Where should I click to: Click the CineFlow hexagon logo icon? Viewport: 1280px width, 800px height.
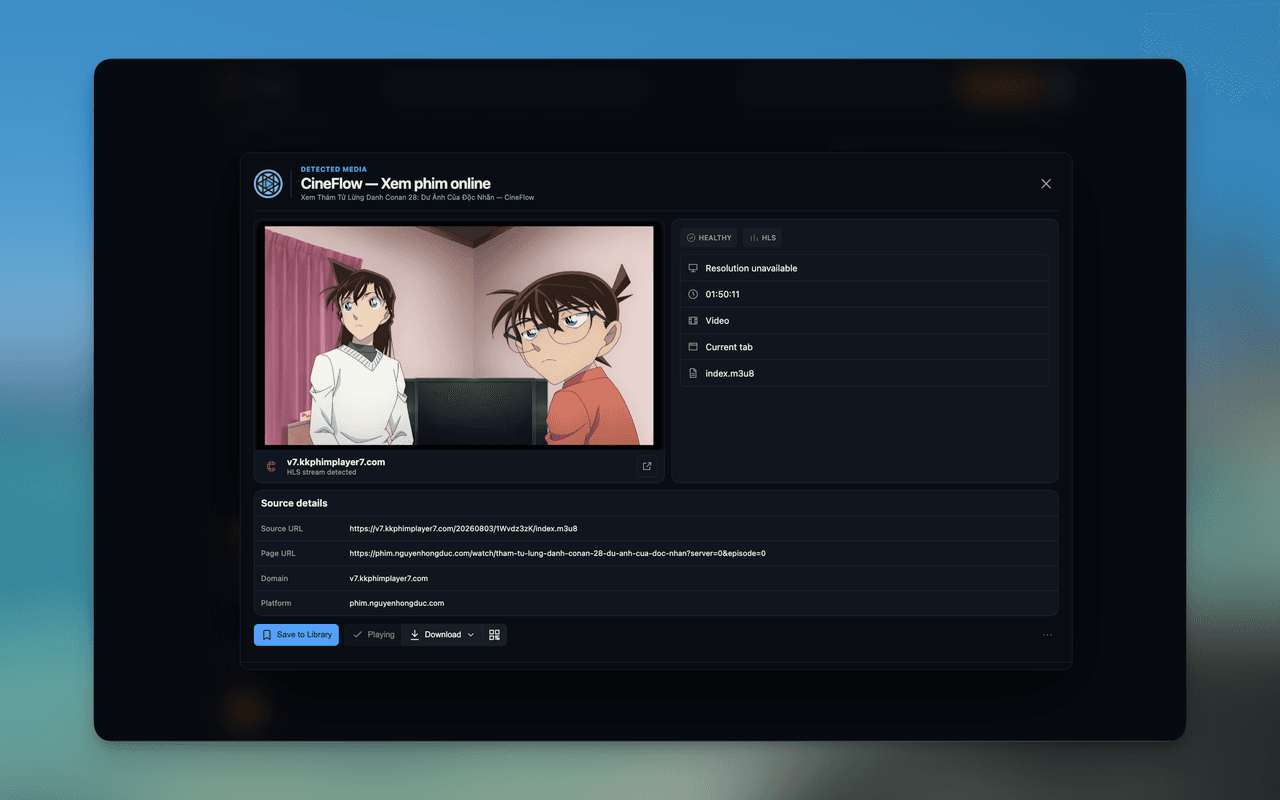pyautogui.click(x=268, y=184)
